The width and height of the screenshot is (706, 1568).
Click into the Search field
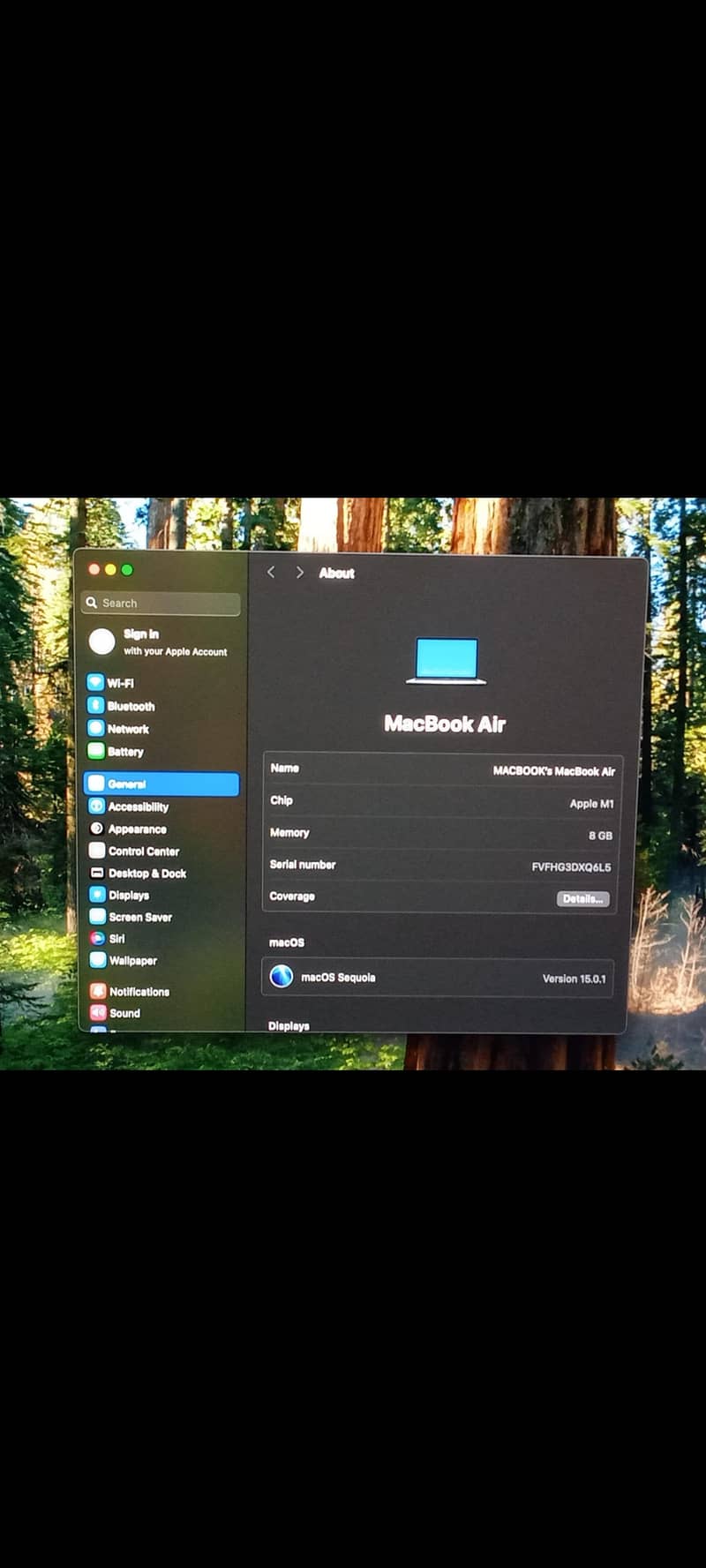point(161,603)
